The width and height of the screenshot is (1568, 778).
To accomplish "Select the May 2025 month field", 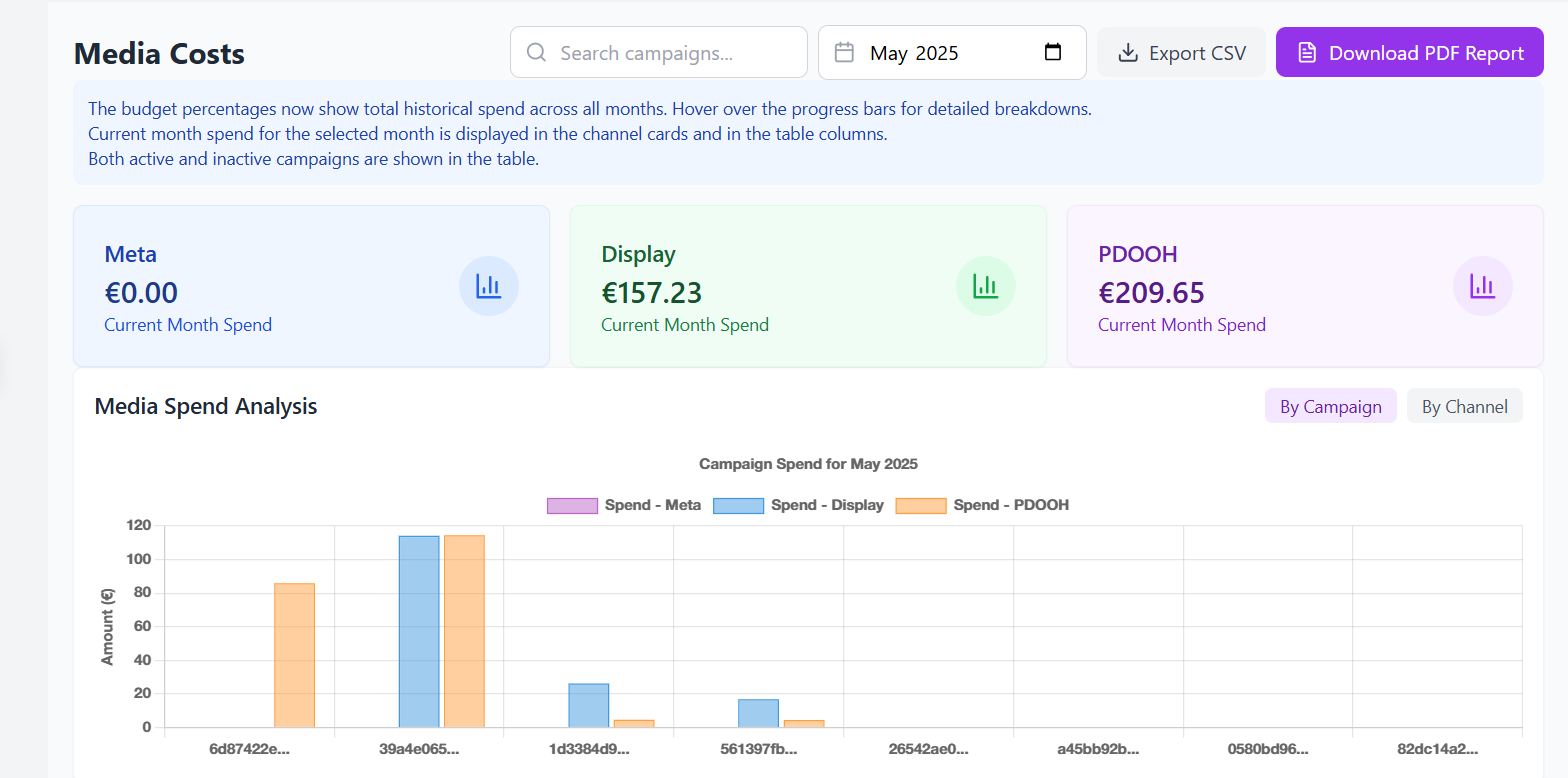I will pyautogui.click(x=952, y=52).
